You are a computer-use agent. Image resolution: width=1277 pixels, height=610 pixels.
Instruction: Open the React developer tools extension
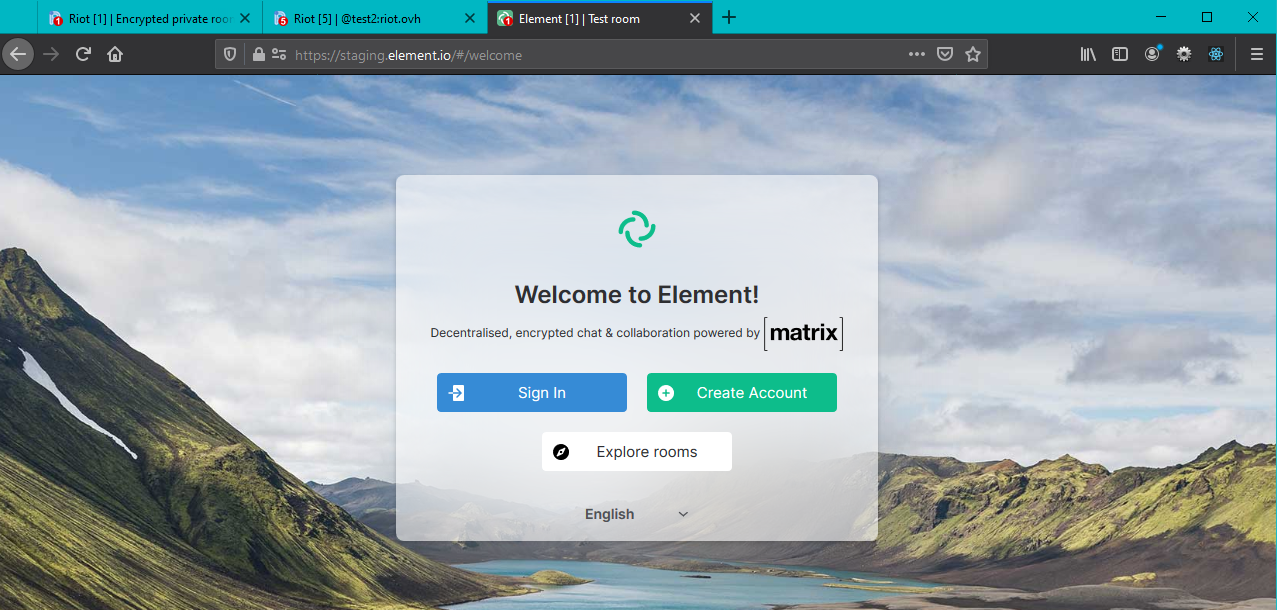click(x=1216, y=55)
